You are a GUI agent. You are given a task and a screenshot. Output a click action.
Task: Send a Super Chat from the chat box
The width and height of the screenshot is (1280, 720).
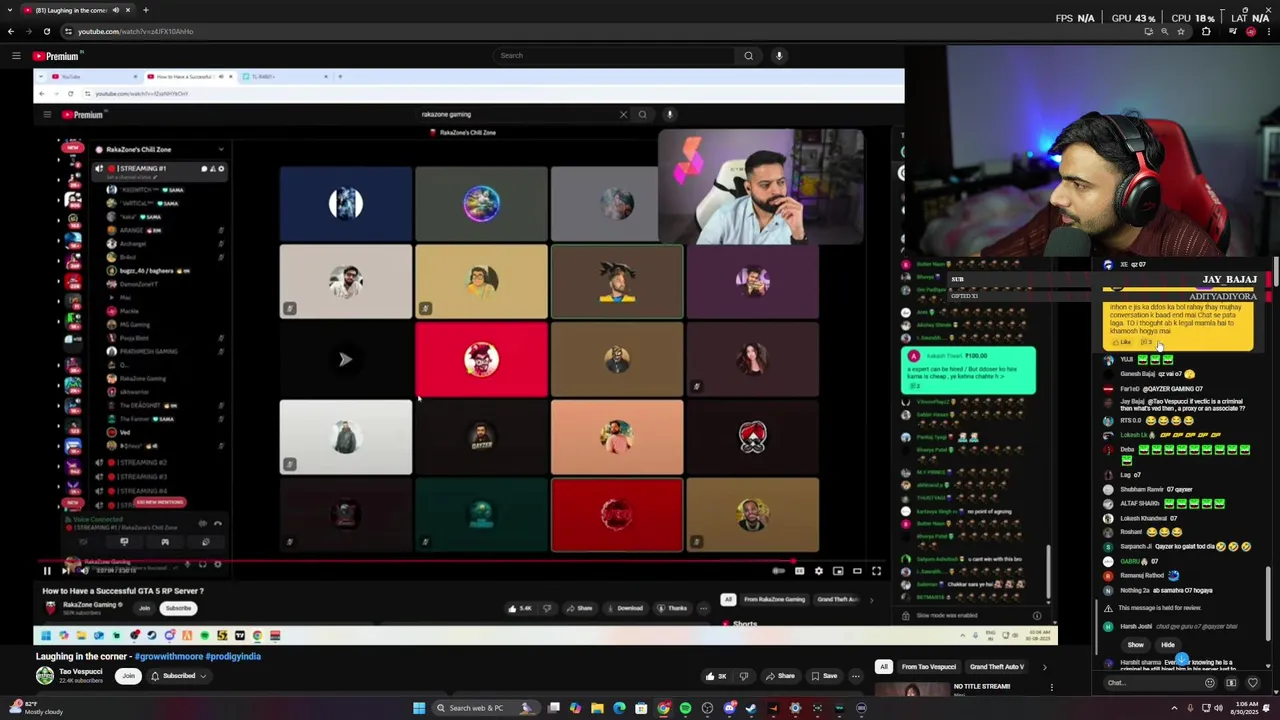pos(1231,683)
